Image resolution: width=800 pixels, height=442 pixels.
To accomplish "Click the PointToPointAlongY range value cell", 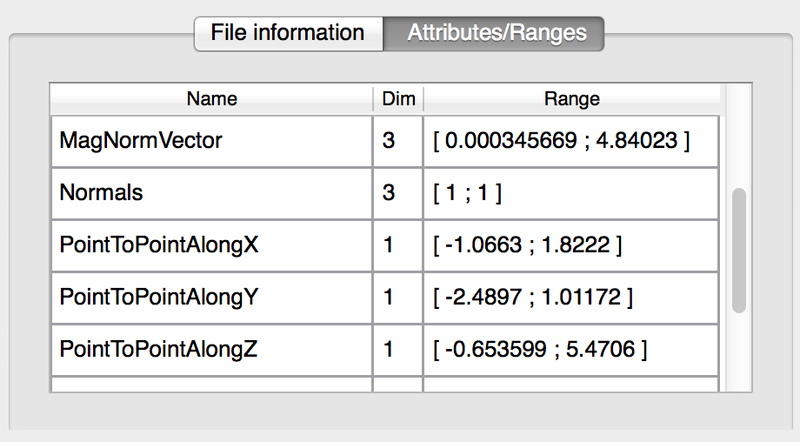I will coord(533,297).
